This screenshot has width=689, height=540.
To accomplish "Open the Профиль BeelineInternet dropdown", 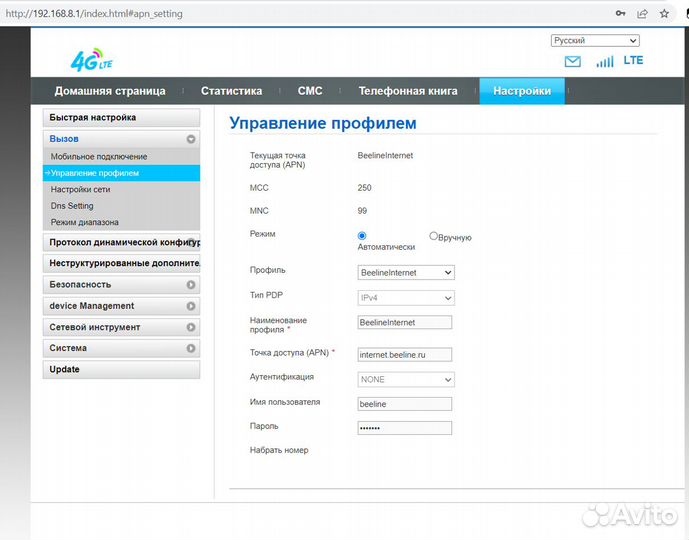I will [406, 272].
